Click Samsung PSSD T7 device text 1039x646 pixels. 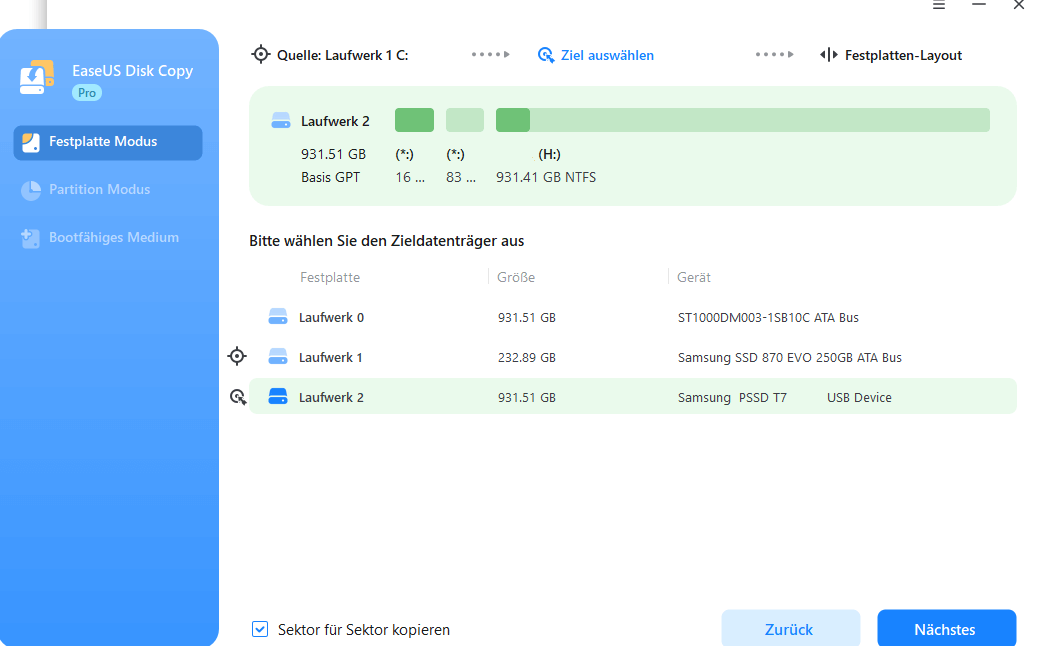point(732,398)
